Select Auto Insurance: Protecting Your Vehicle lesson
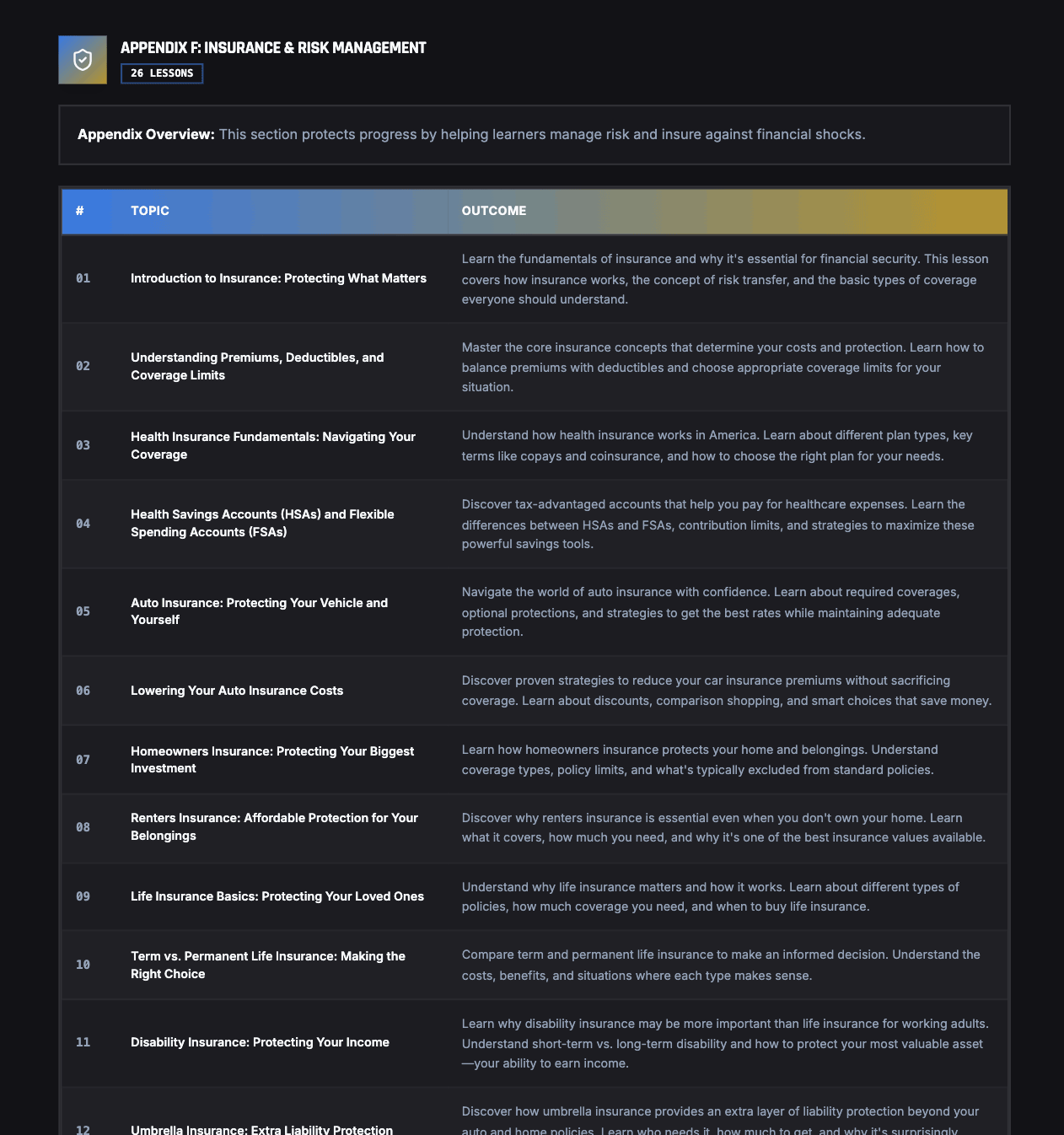Screen dimensions: 1064x1135 tap(259, 611)
